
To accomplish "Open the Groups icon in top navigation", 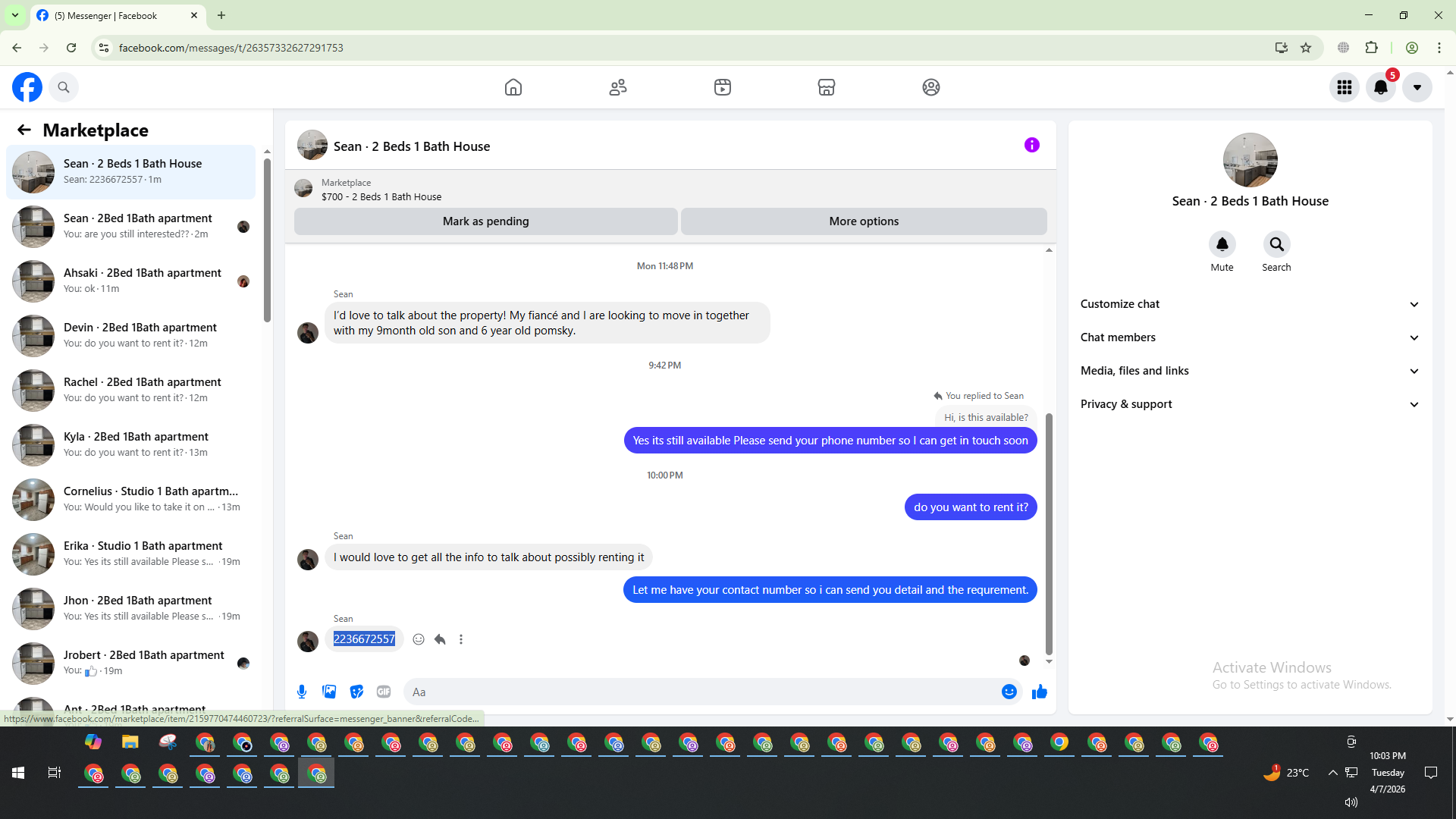I will pos(931,87).
